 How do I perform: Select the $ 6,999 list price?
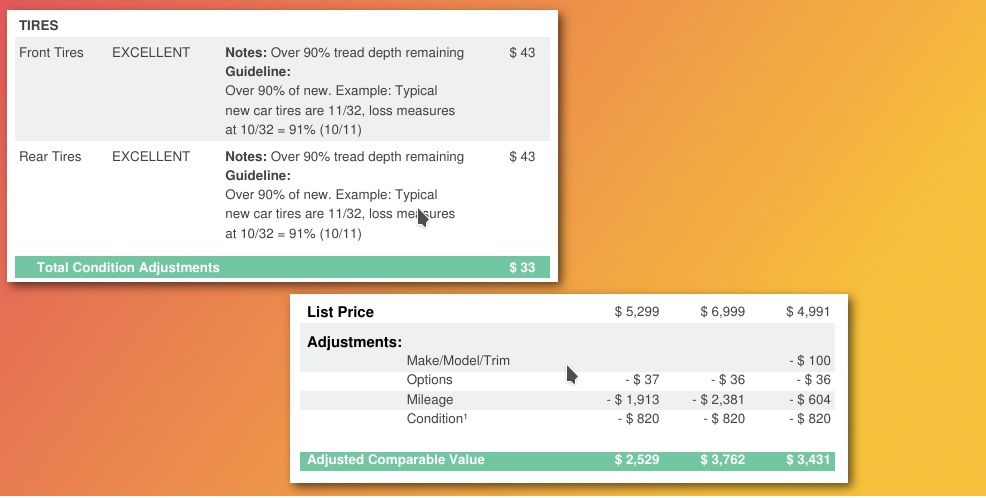[723, 312]
